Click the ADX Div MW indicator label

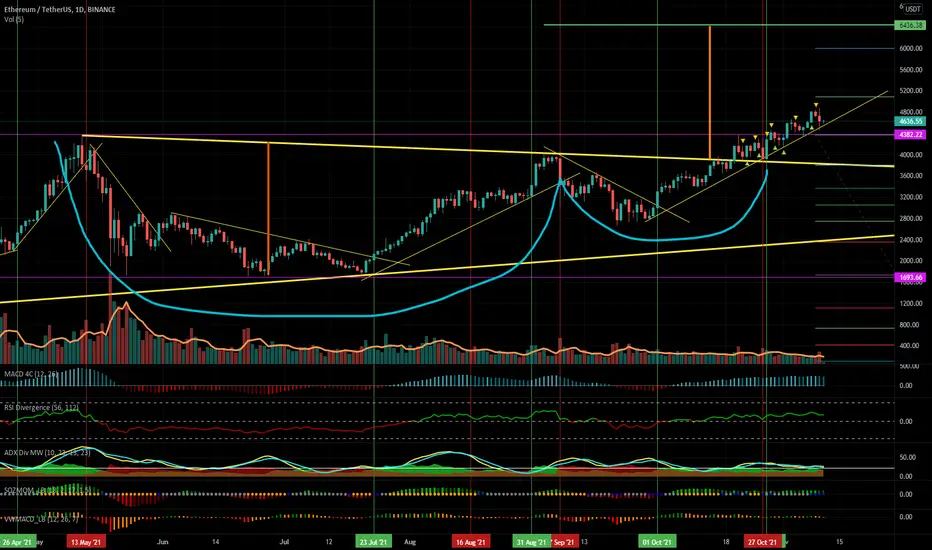pyautogui.click(x=47, y=453)
